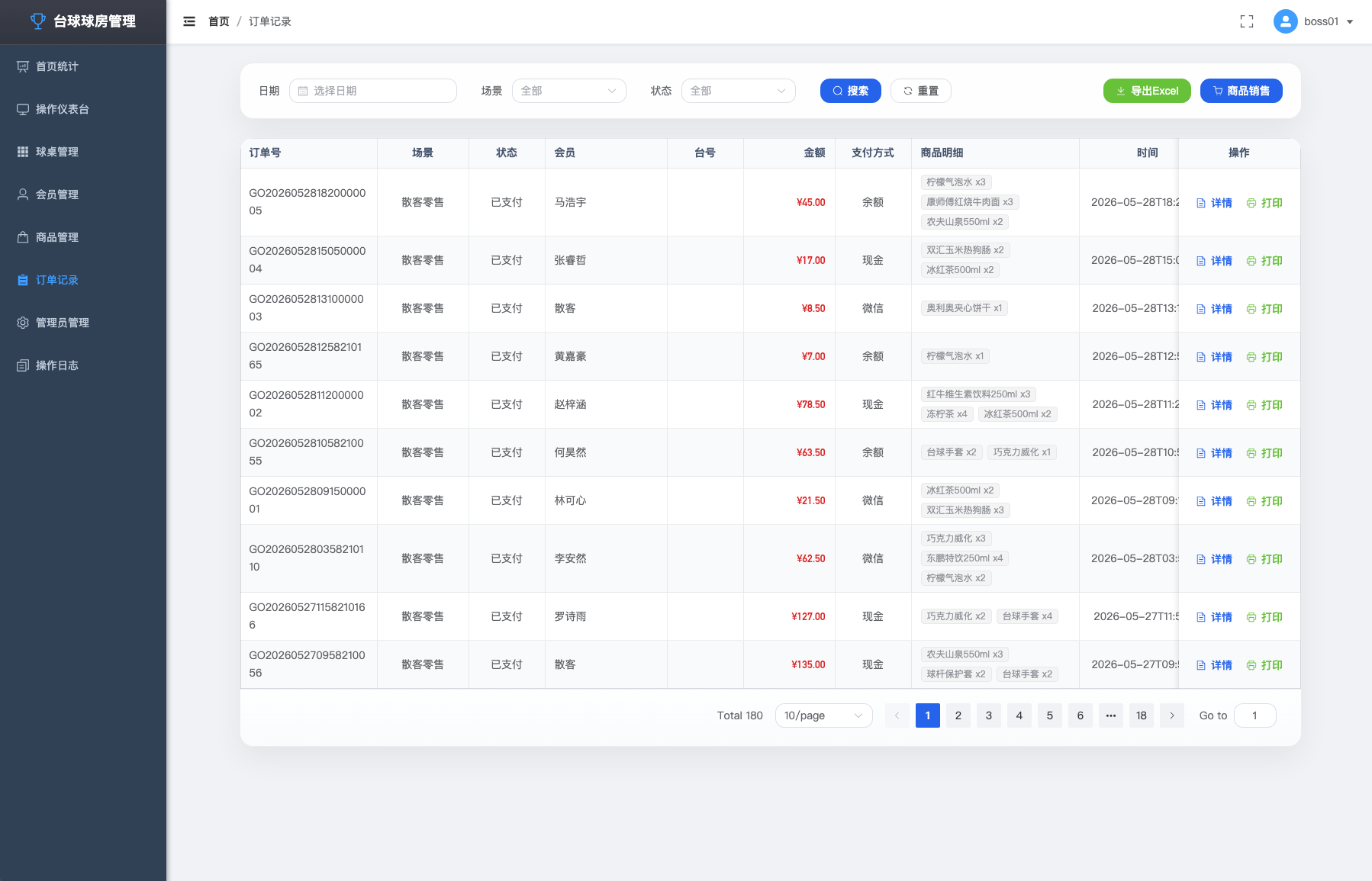Click the Go to page input
Viewport: 1372px width, 881px height.
click(1255, 715)
